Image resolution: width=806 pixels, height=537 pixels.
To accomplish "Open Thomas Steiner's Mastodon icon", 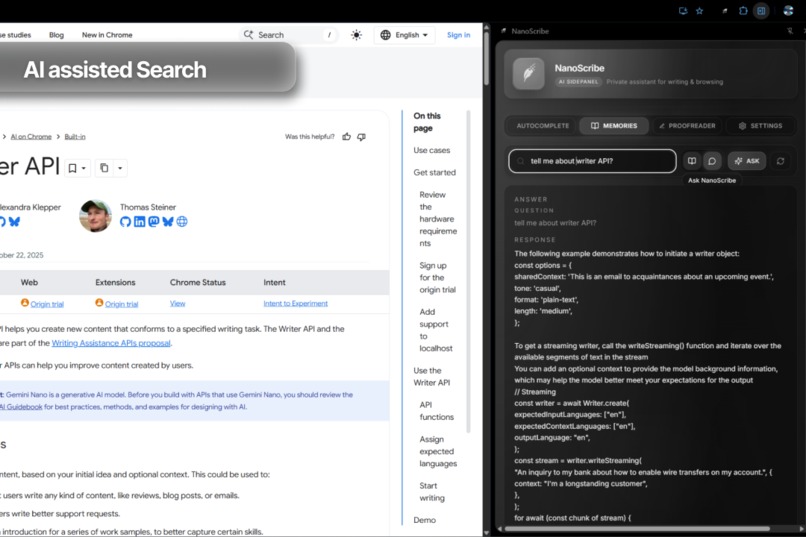I will (x=153, y=221).
